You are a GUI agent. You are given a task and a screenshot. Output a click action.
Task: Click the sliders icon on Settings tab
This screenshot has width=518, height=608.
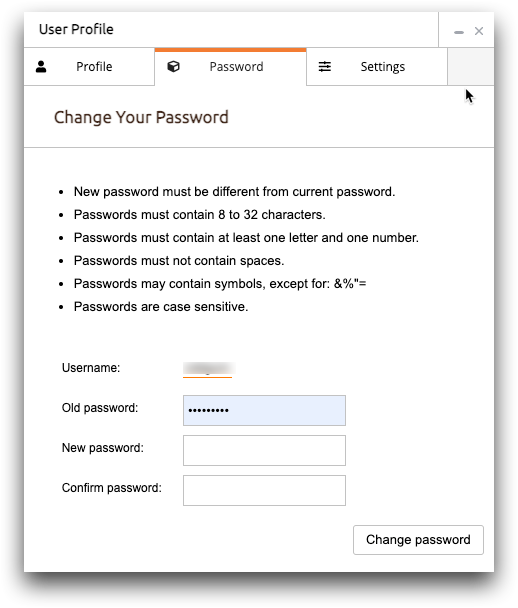pos(325,67)
